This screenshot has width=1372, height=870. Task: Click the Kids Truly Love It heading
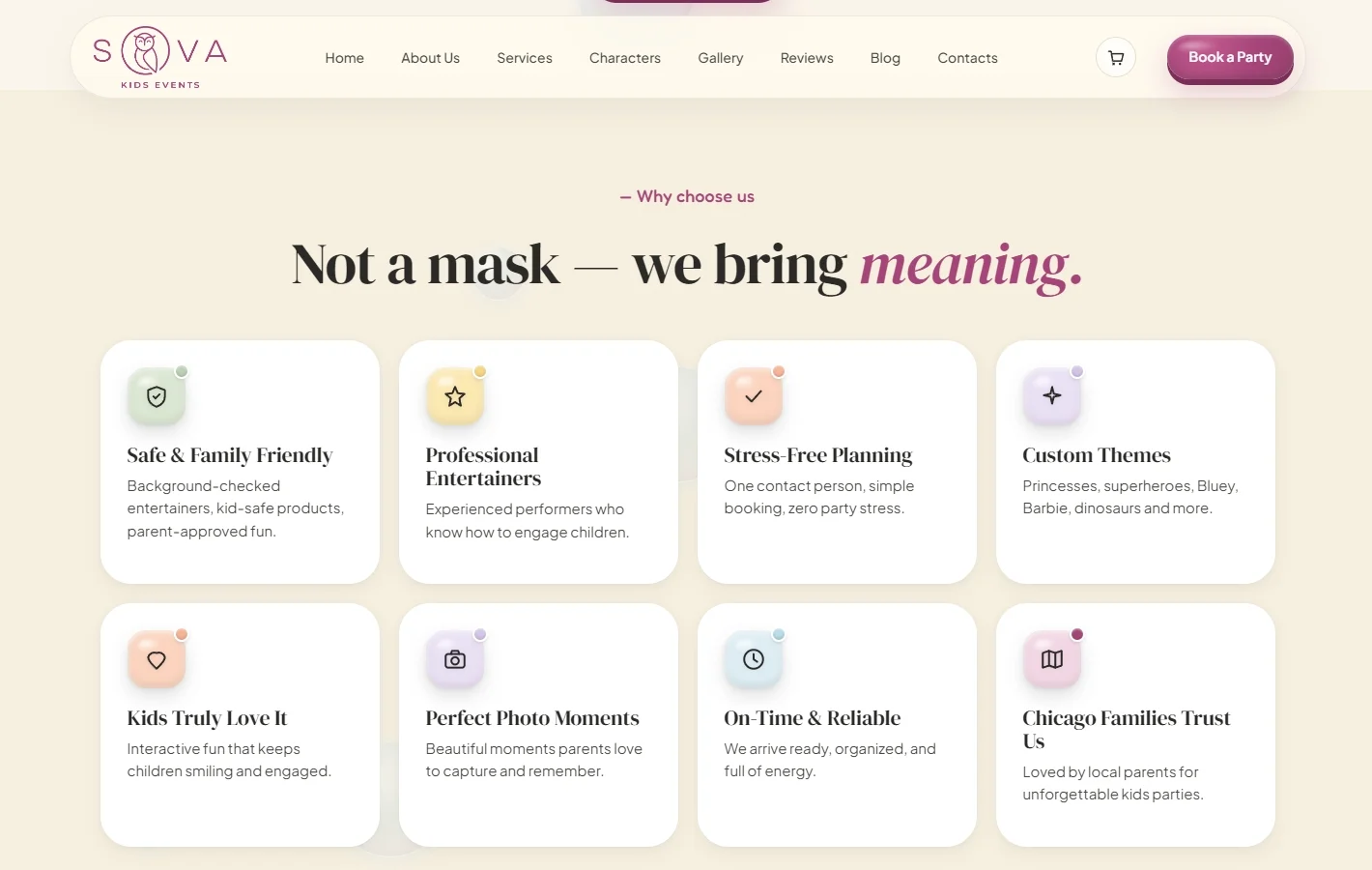(207, 718)
